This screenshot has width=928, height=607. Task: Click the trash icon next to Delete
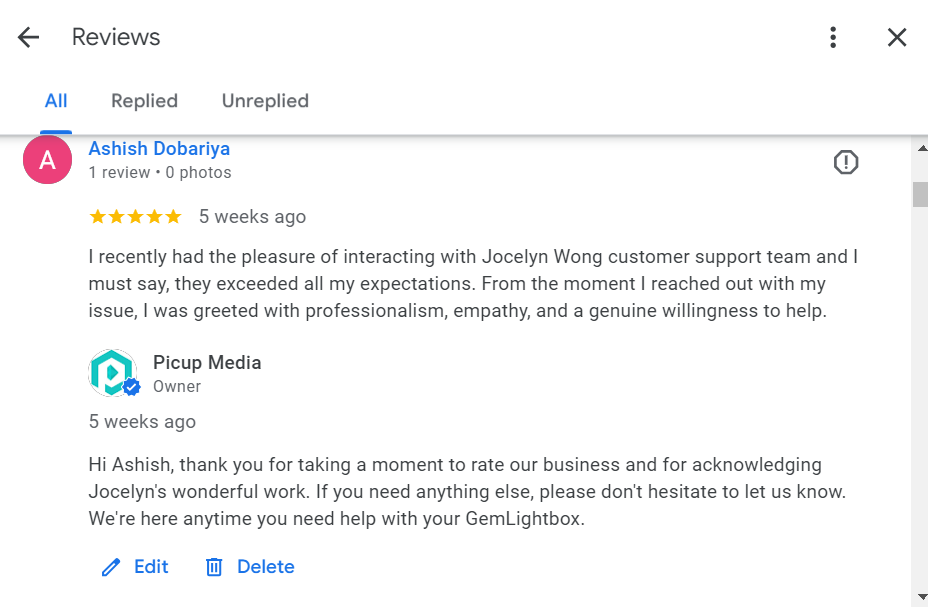click(x=213, y=566)
